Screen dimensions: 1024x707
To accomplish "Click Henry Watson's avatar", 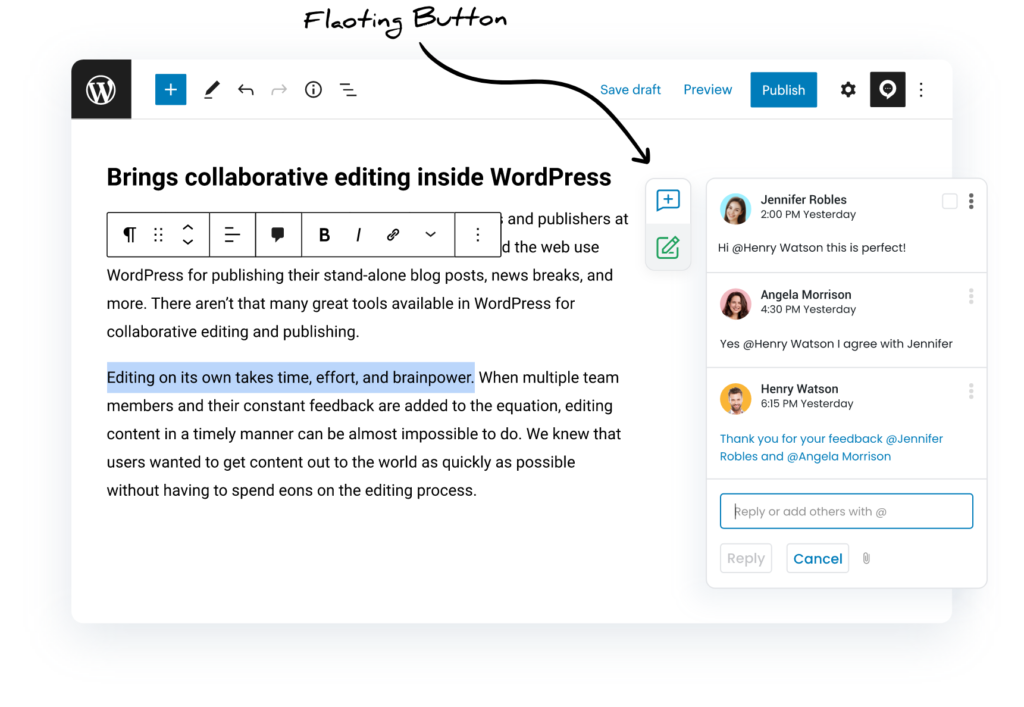I will 735,398.
